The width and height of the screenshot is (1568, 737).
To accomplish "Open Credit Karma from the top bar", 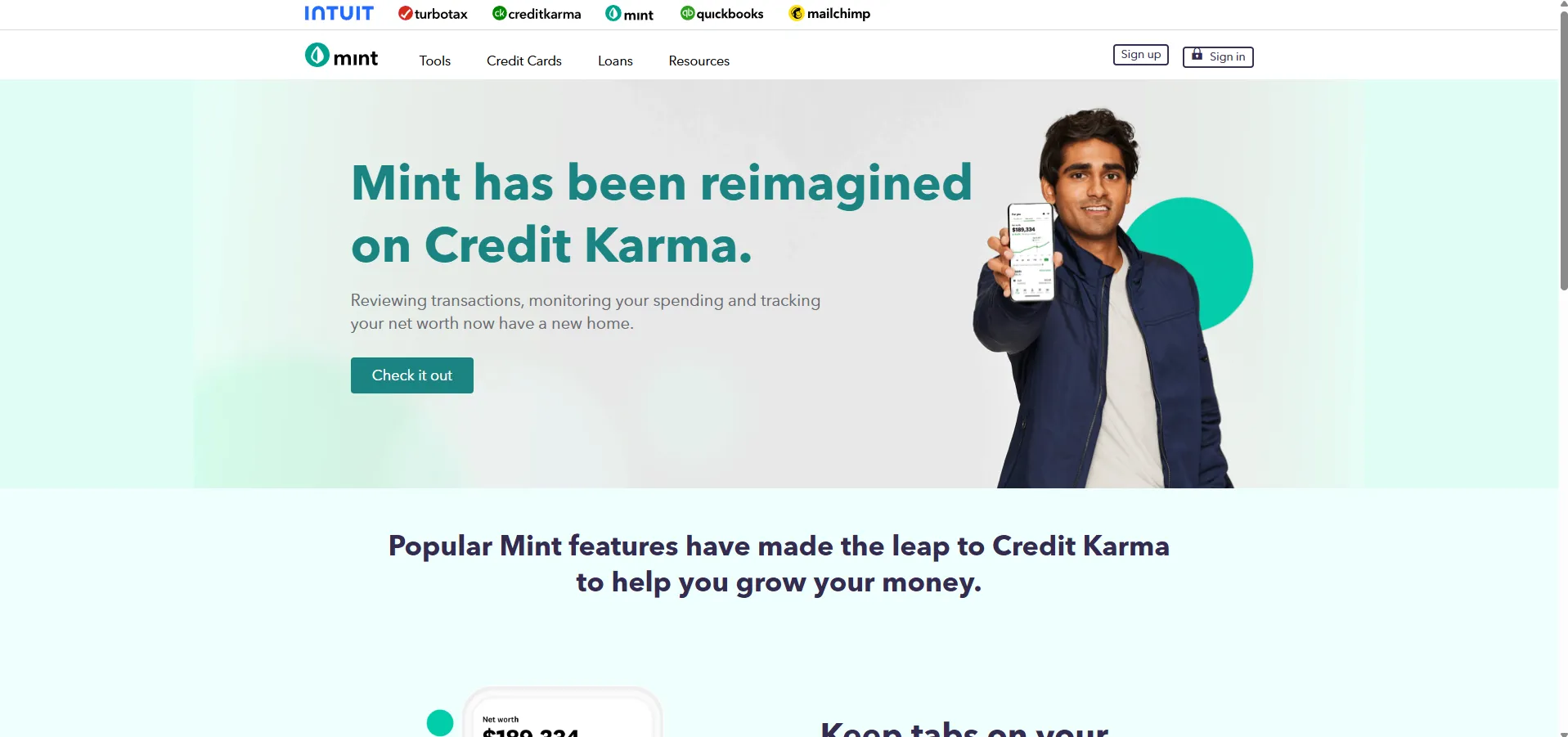I will [537, 14].
